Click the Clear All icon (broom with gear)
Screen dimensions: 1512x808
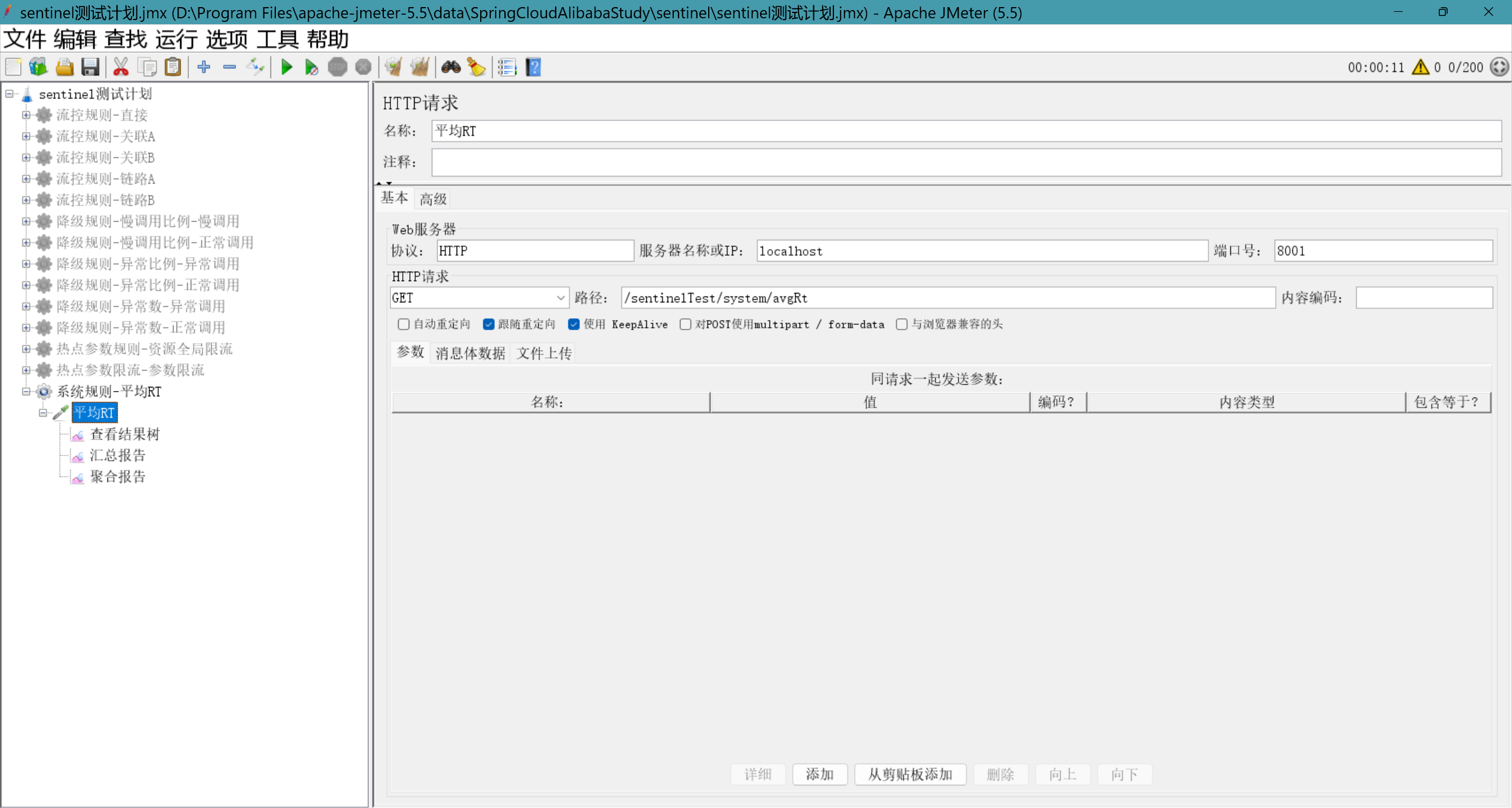click(x=420, y=67)
